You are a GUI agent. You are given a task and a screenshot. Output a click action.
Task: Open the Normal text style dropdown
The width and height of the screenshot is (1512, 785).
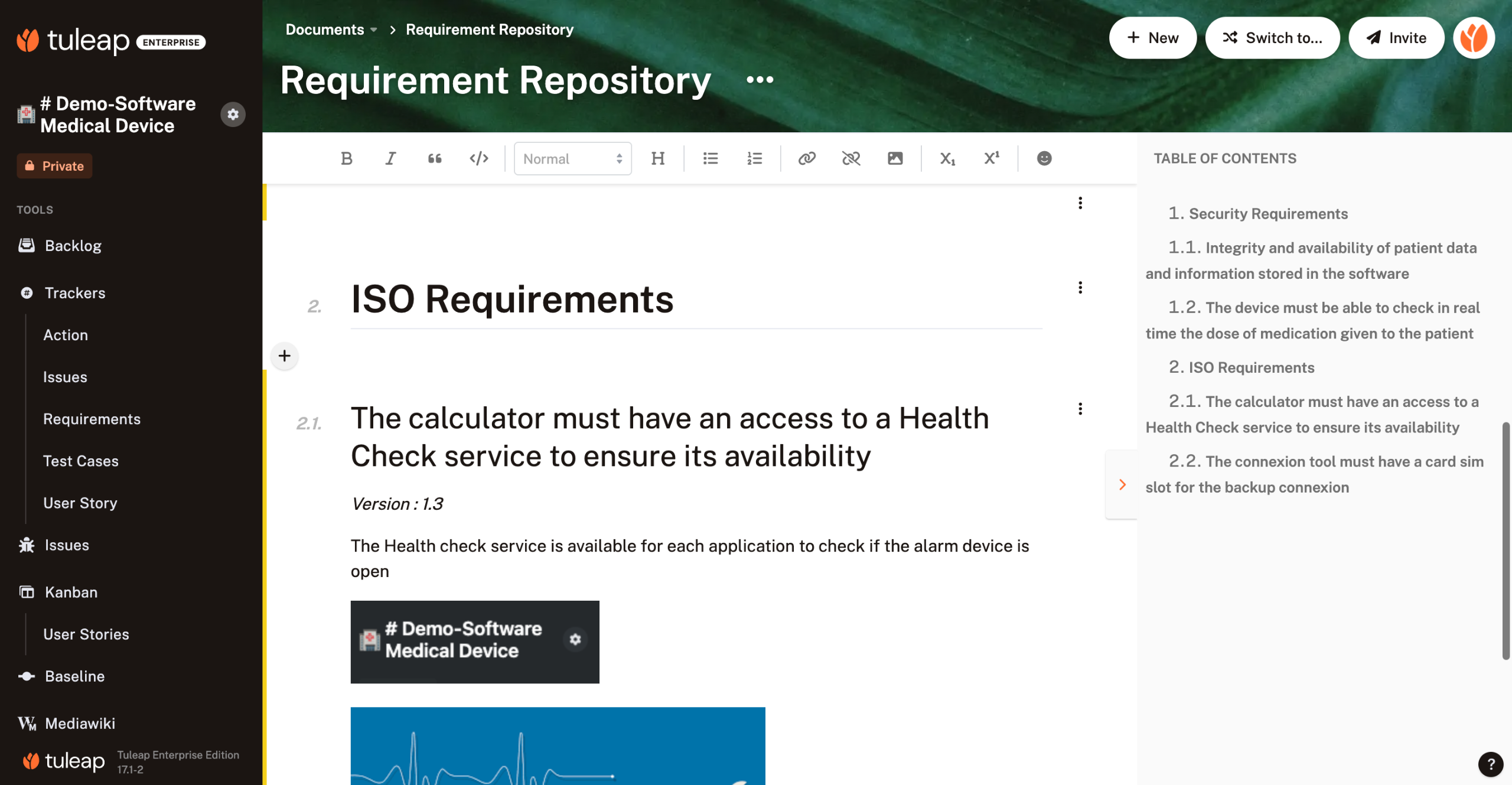pos(572,158)
